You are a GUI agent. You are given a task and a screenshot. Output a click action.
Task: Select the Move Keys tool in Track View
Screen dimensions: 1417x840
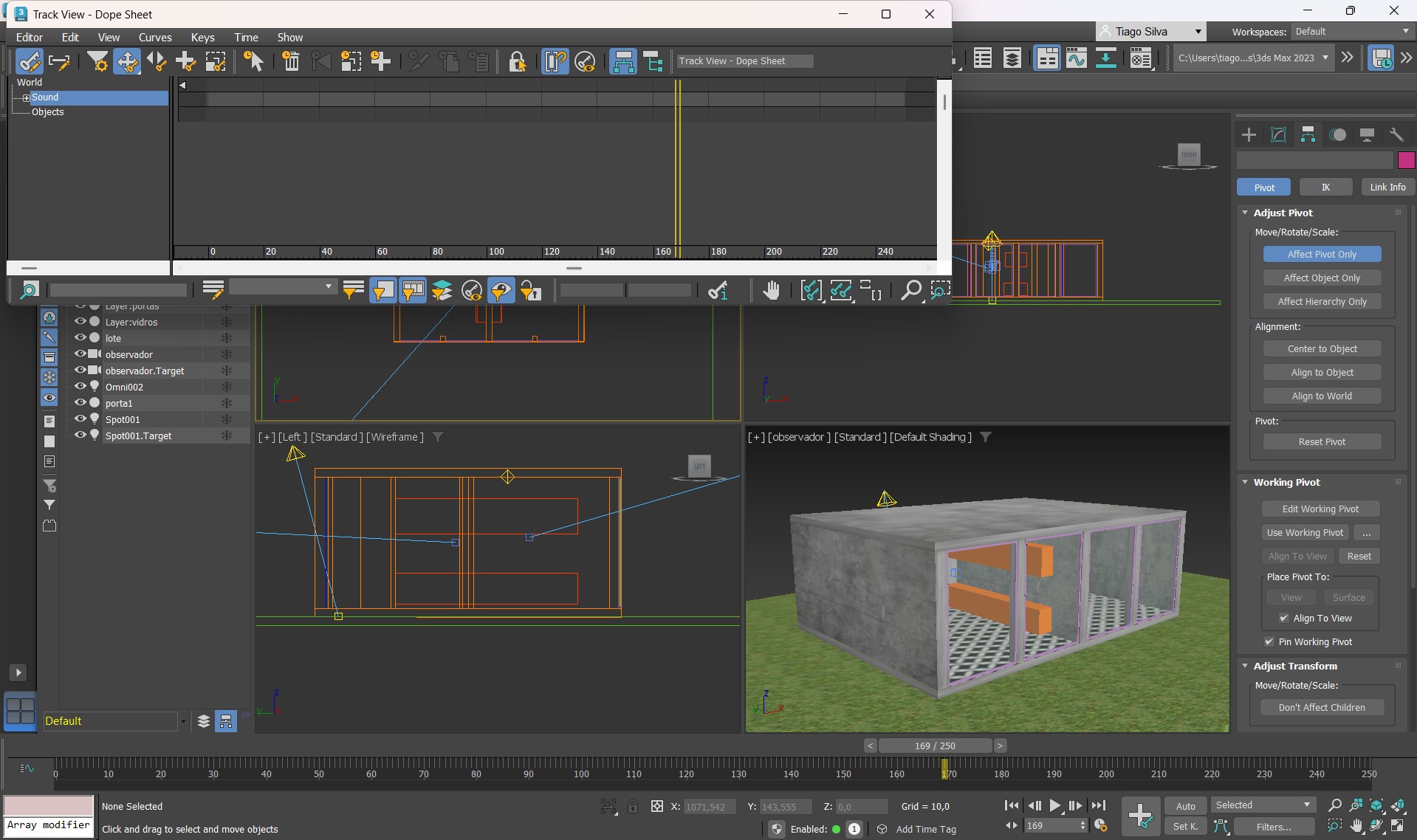[127, 61]
